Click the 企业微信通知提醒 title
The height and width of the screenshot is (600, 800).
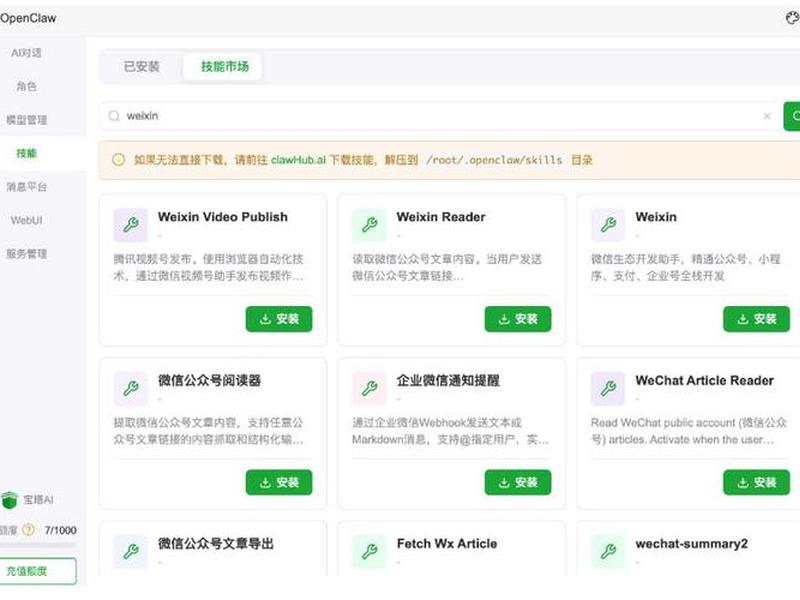448,381
